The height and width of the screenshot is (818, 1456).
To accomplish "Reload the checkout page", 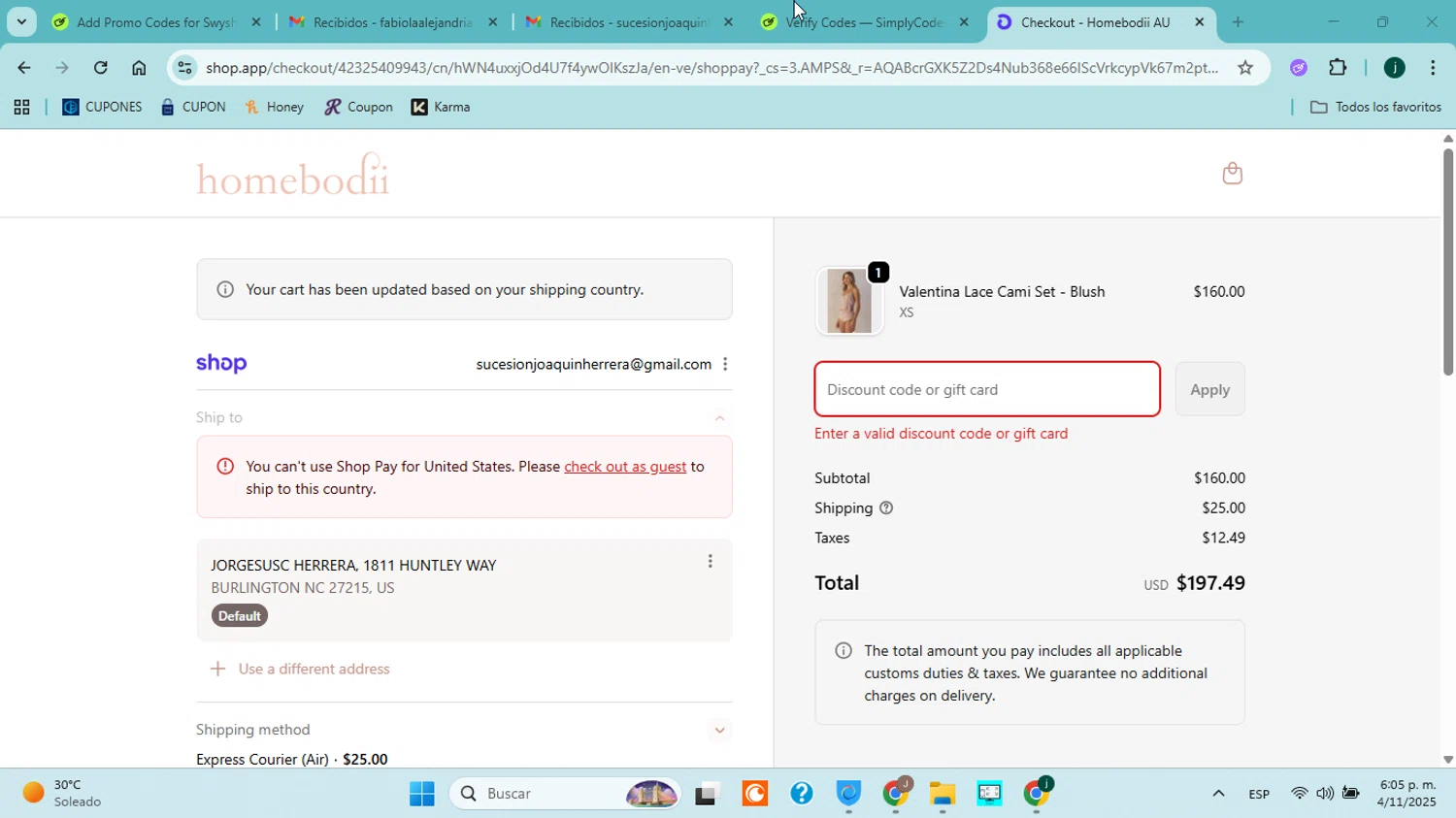I will (x=101, y=67).
